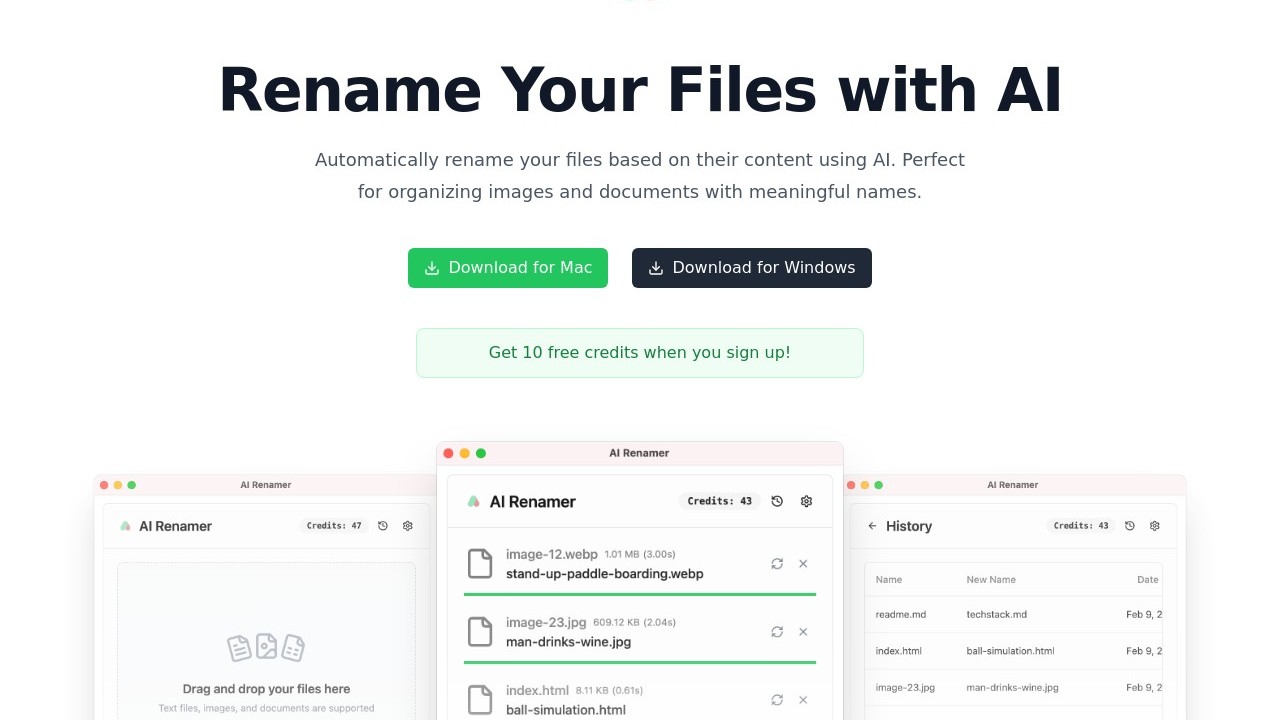Regenerate name for image-23.jpg

click(x=777, y=632)
